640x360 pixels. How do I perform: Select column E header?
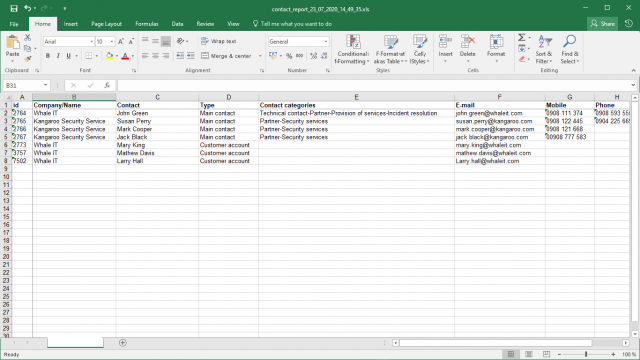click(356, 97)
